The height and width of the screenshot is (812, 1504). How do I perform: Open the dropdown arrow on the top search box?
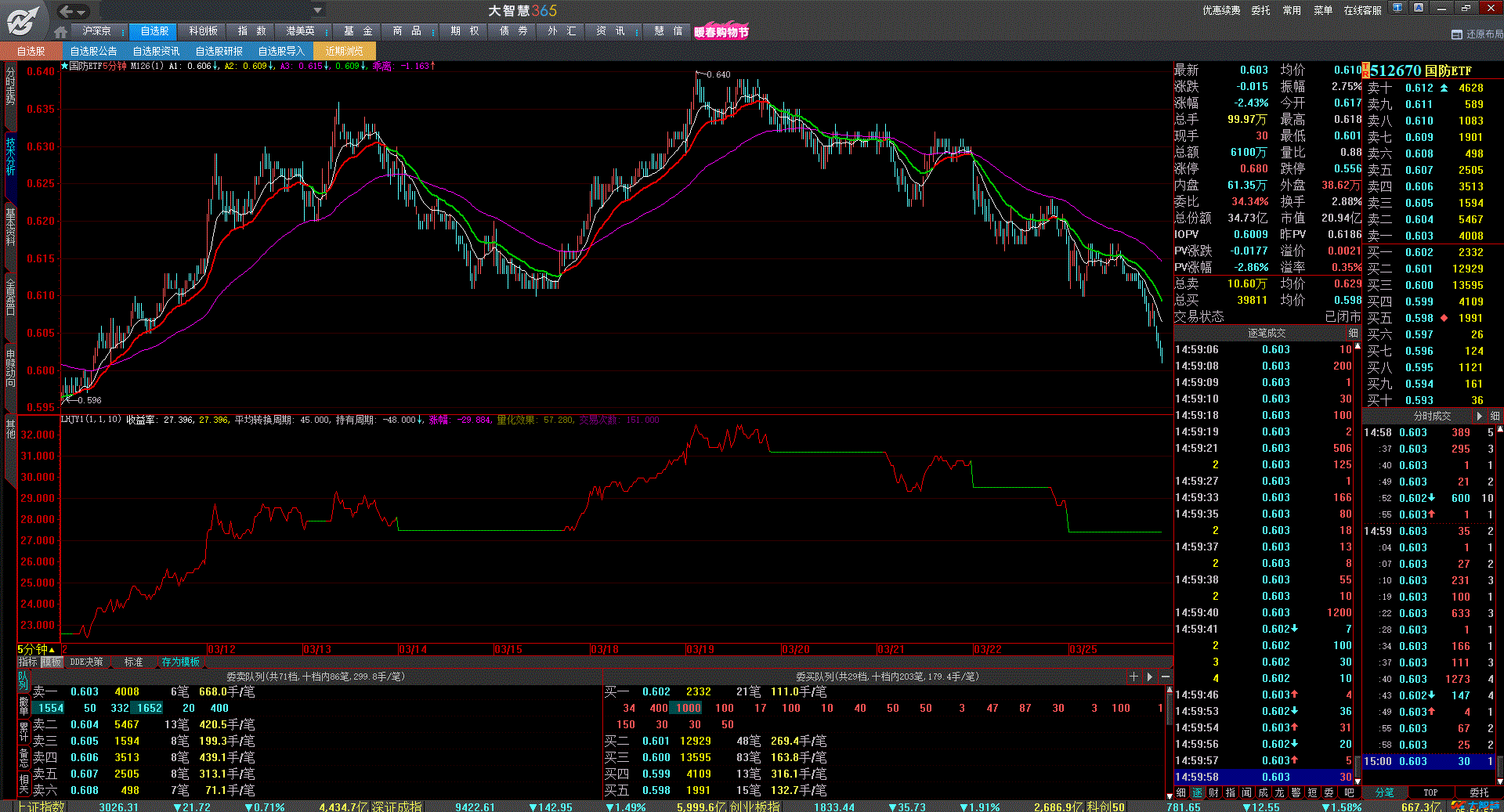pyautogui.click(x=317, y=11)
